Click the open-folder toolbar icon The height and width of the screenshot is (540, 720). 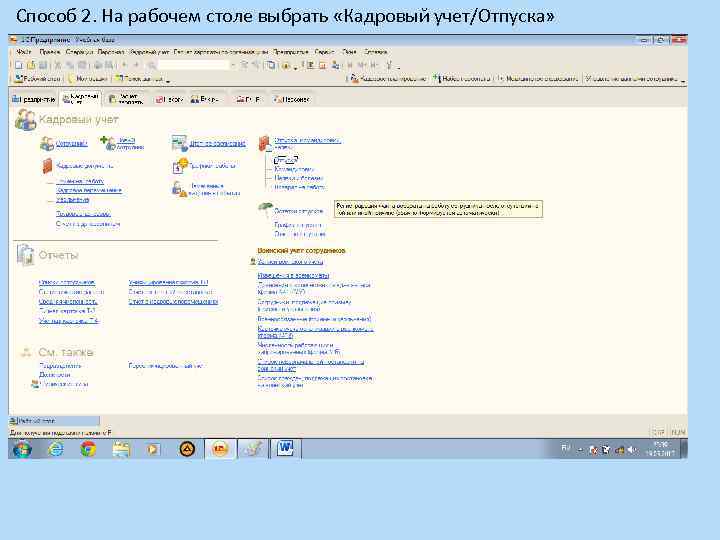pyautogui.click(x=31, y=65)
